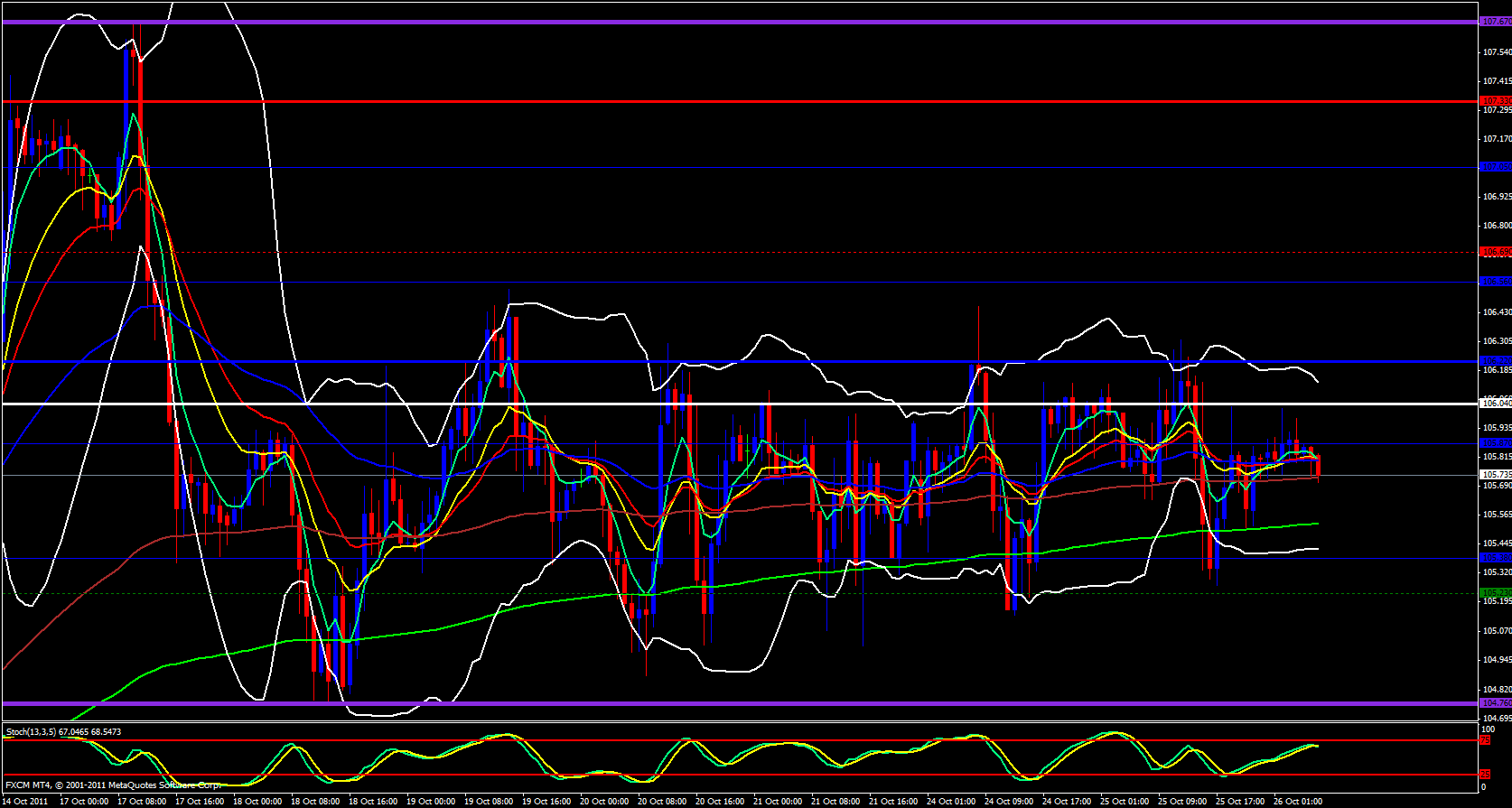The height and width of the screenshot is (808, 1512).
Task: Select the 106.305 price axis label
Action: [x=1497, y=341]
